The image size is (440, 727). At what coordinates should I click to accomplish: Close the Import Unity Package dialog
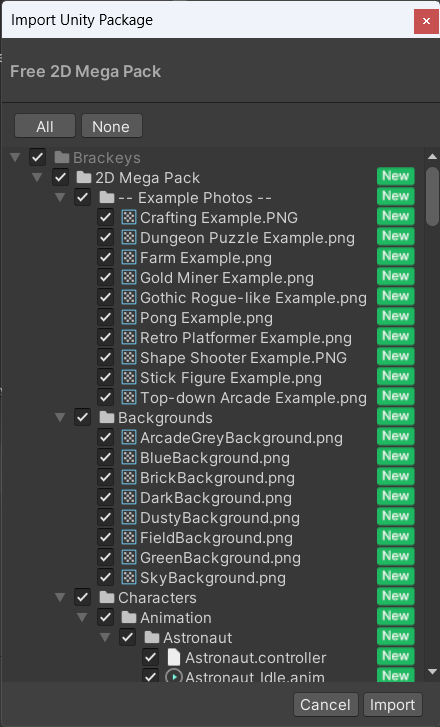point(426,21)
